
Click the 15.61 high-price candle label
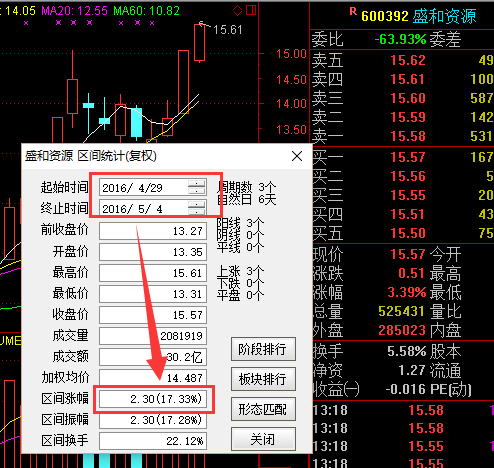pyautogui.click(x=227, y=30)
